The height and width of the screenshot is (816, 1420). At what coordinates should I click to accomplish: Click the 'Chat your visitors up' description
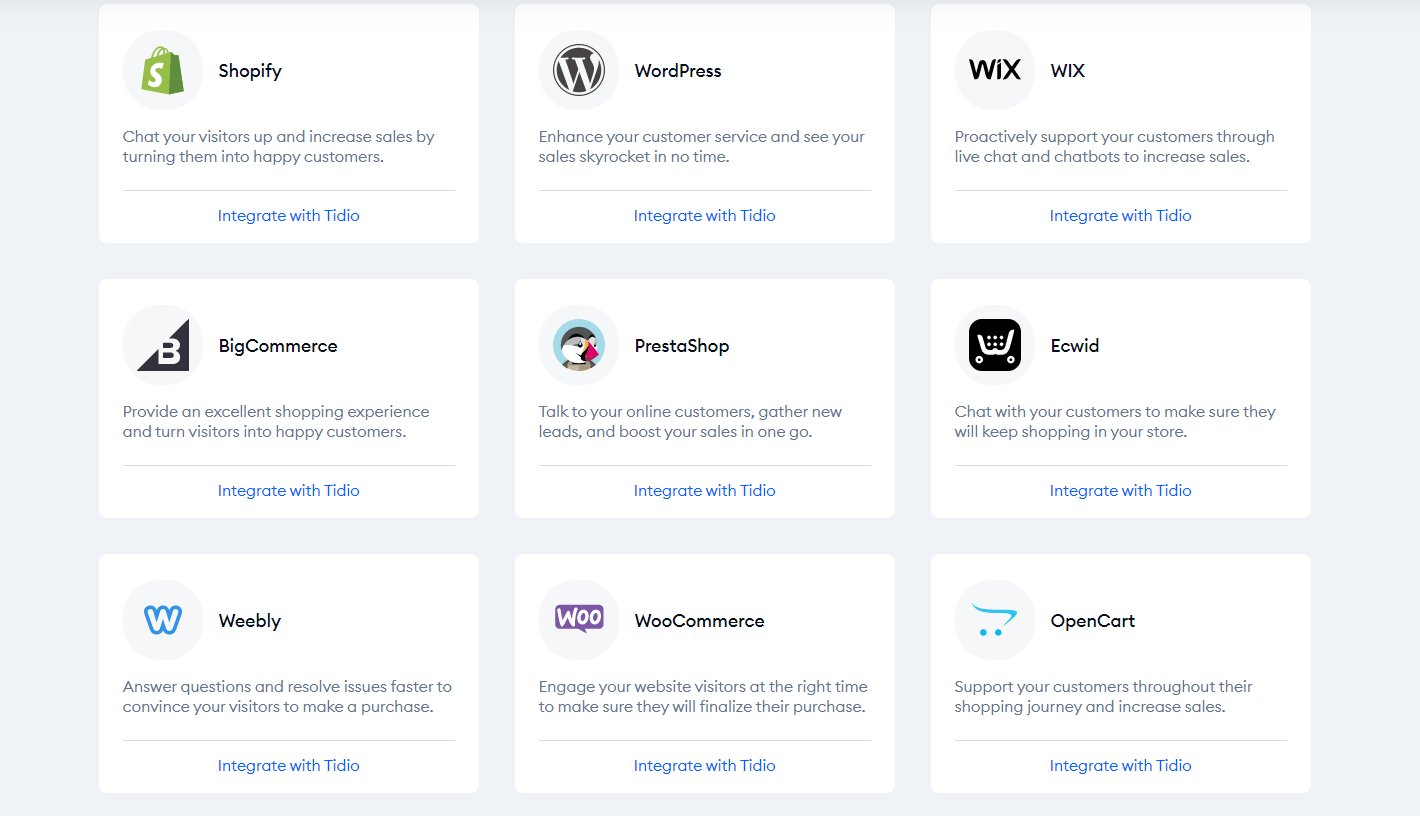[279, 146]
